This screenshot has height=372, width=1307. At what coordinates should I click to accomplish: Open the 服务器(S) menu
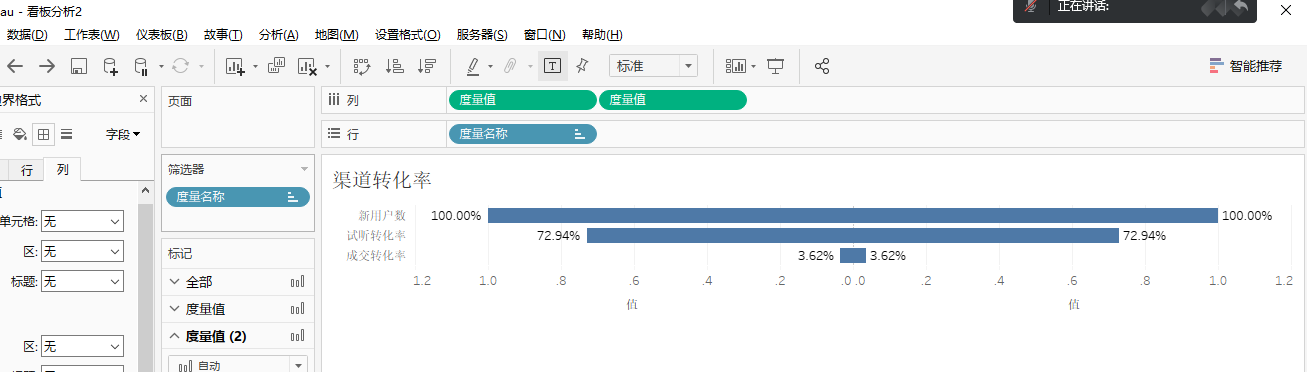coord(481,35)
